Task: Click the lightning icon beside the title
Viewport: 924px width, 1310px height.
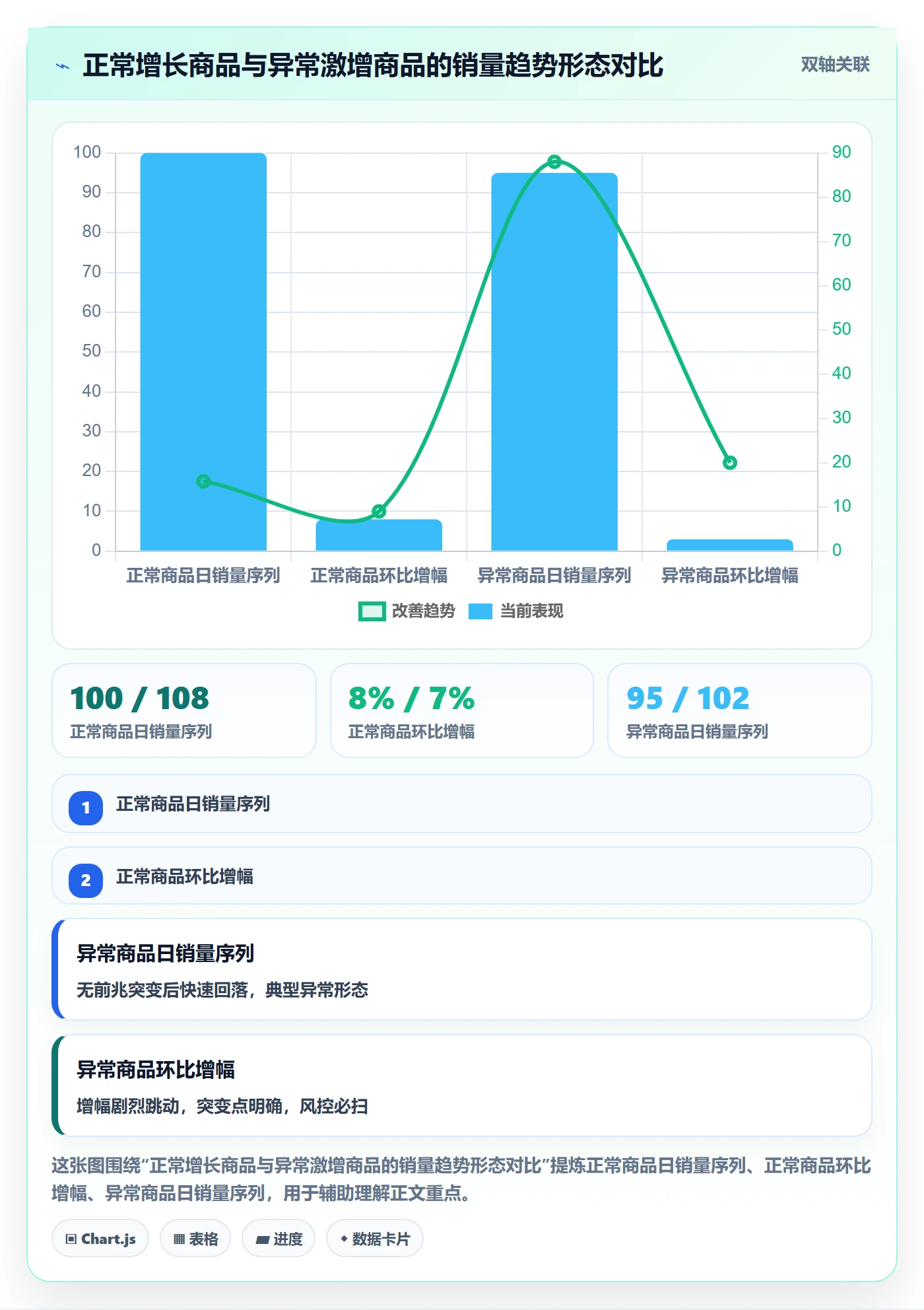Action: (x=63, y=66)
